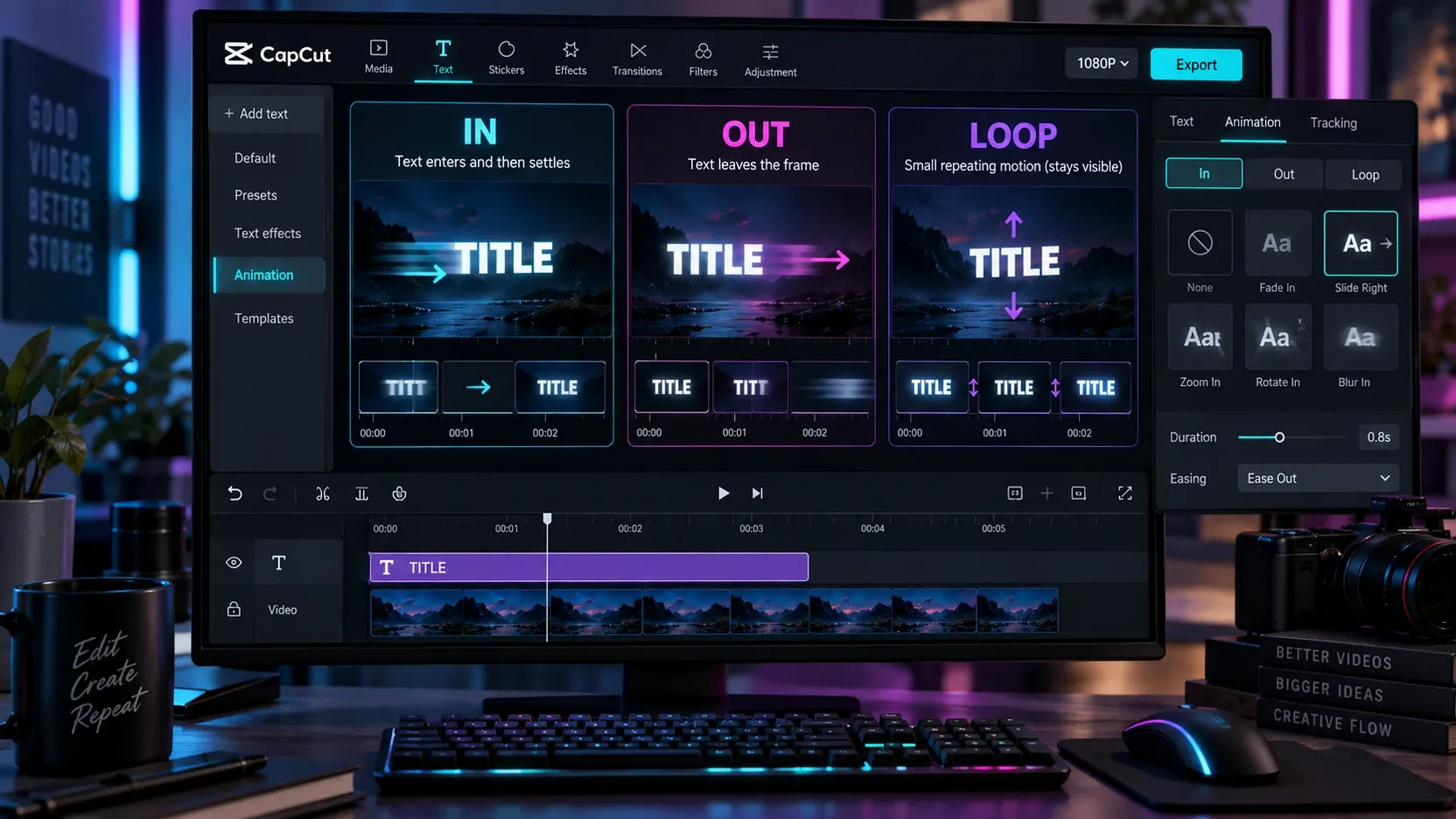This screenshot has height=819, width=1456.
Task: Click the Add text button
Action: tap(267, 114)
